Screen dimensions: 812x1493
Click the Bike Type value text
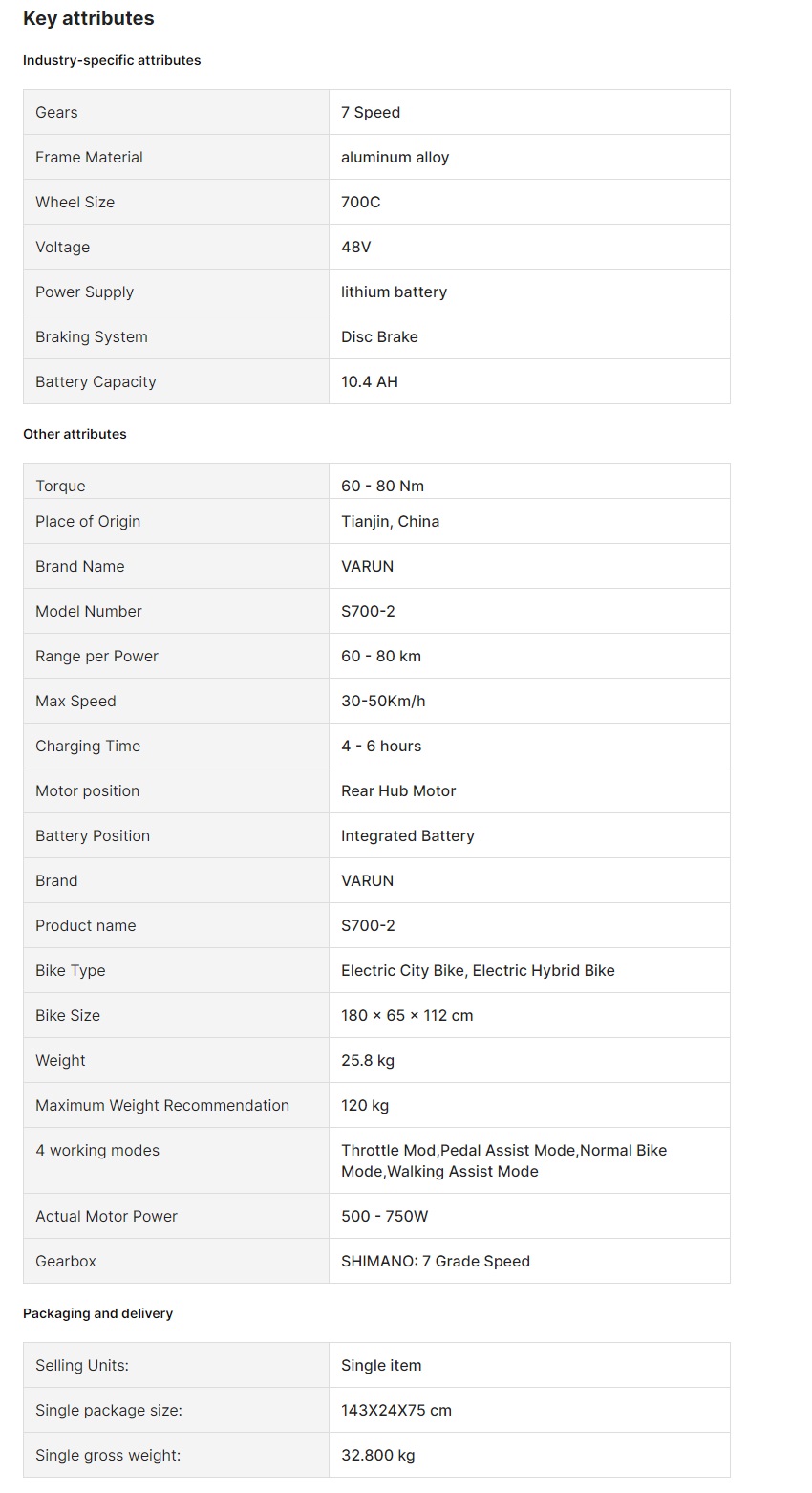478,970
